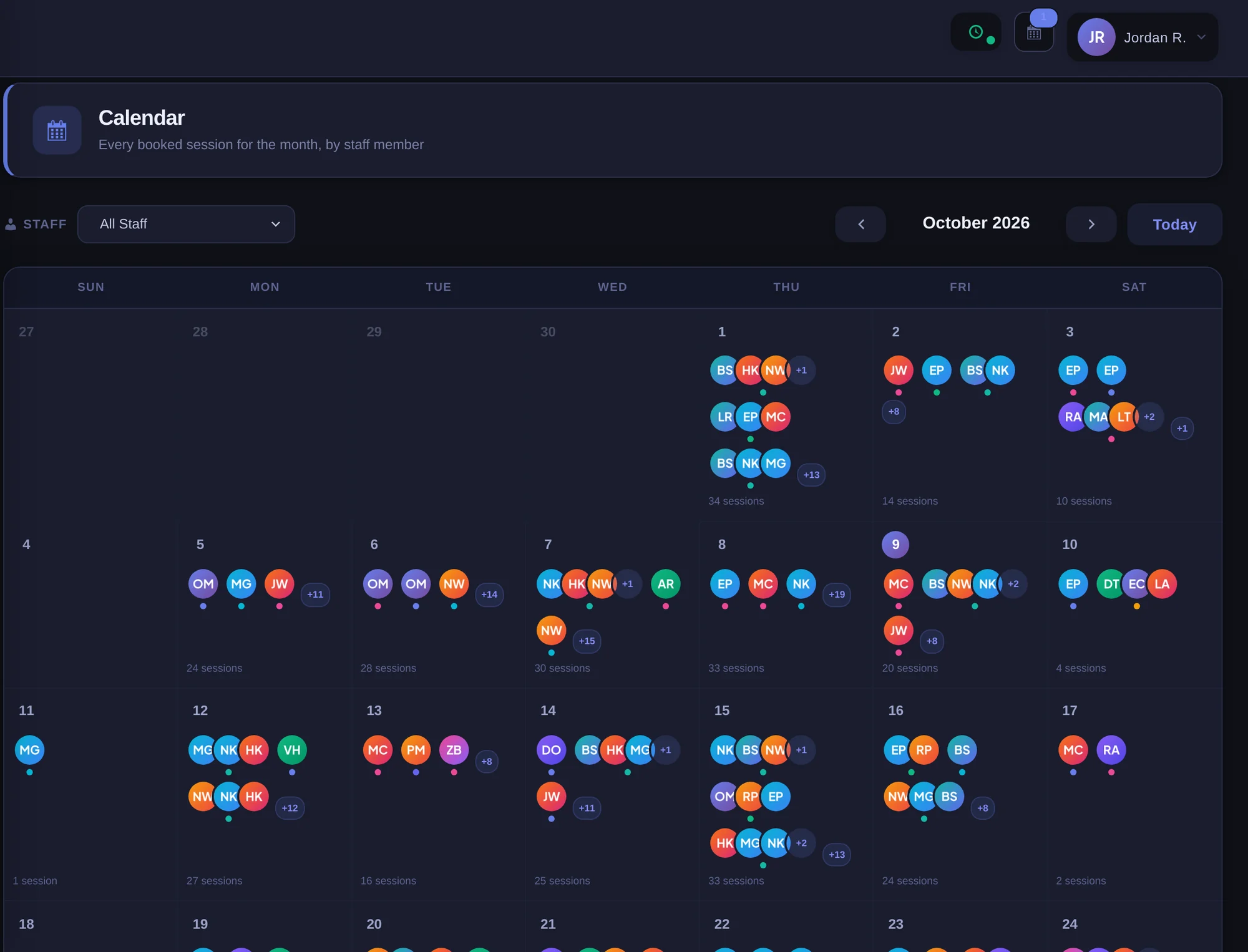Click the Calendar header icon
The height and width of the screenshot is (952, 1248).
tap(57, 130)
